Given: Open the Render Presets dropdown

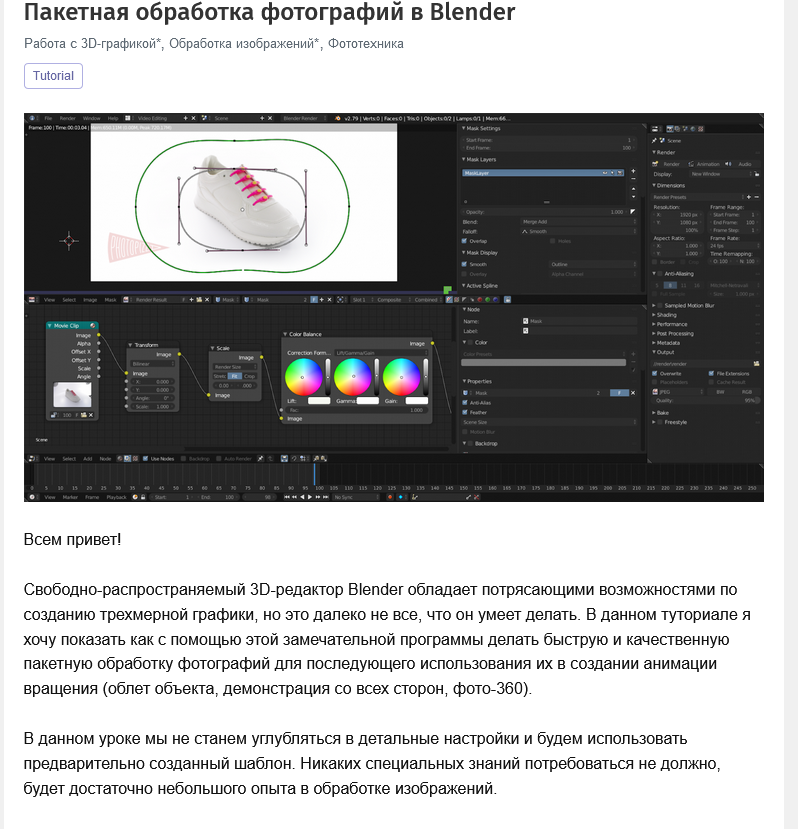Looking at the screenshot, I should coord(698,197).
